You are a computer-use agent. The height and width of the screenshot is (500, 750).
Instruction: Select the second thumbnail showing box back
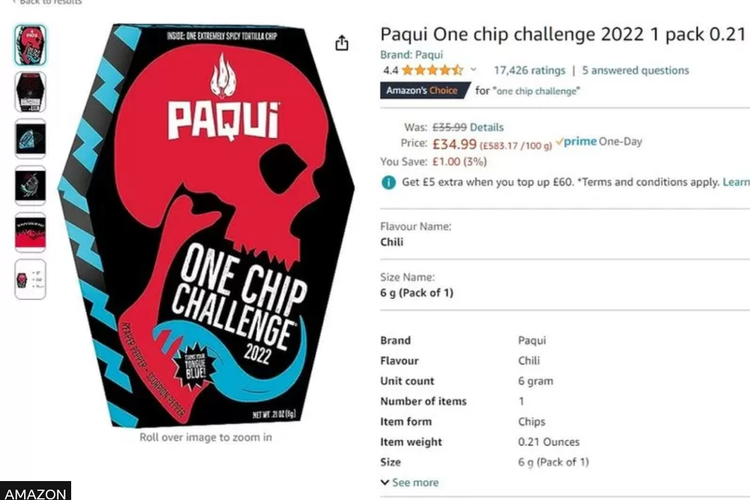pyautogui.click(x=30, y=92)
